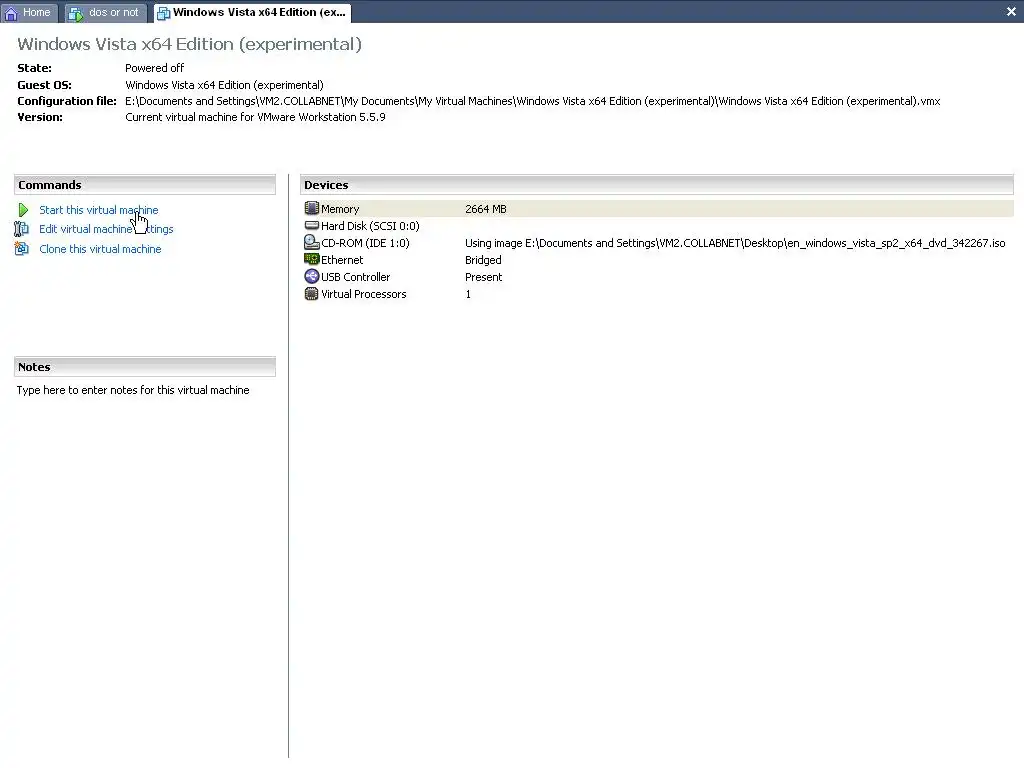This screenshot has width=1024, height=768.
Task: Select the Virtual Processors row
Action: 658,294
